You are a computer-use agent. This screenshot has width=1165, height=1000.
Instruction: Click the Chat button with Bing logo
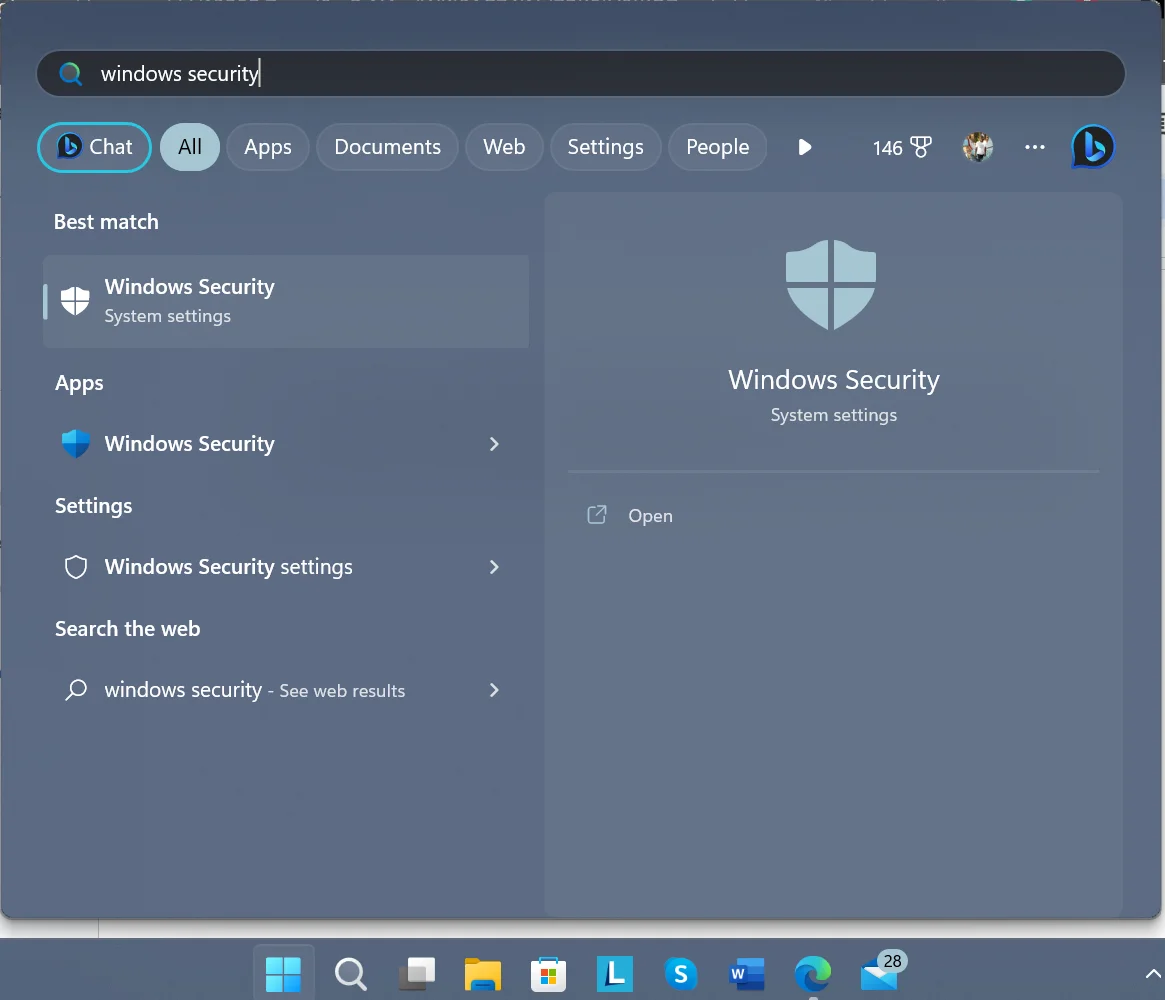(95, 147)
